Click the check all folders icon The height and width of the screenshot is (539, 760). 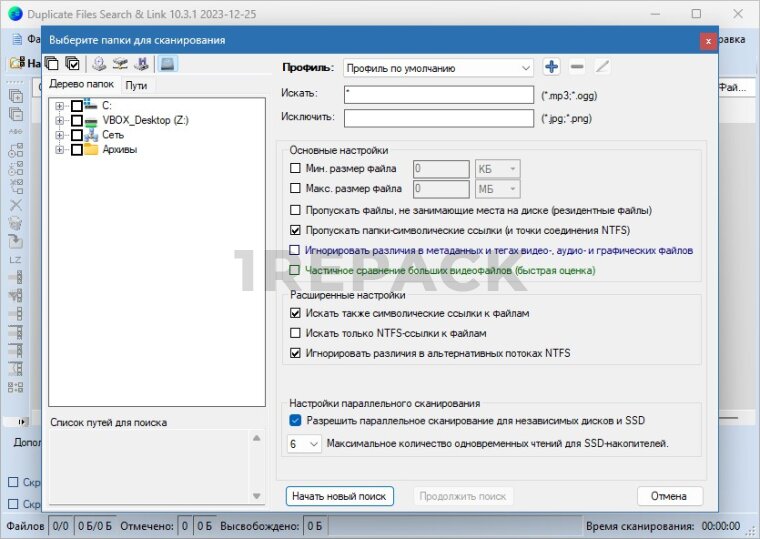[73, 64]
